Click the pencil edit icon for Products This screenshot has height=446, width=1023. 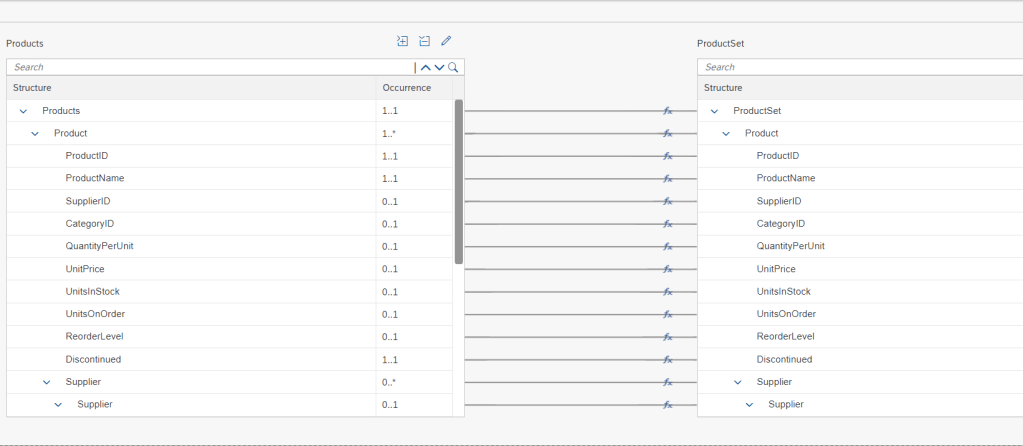446,41
